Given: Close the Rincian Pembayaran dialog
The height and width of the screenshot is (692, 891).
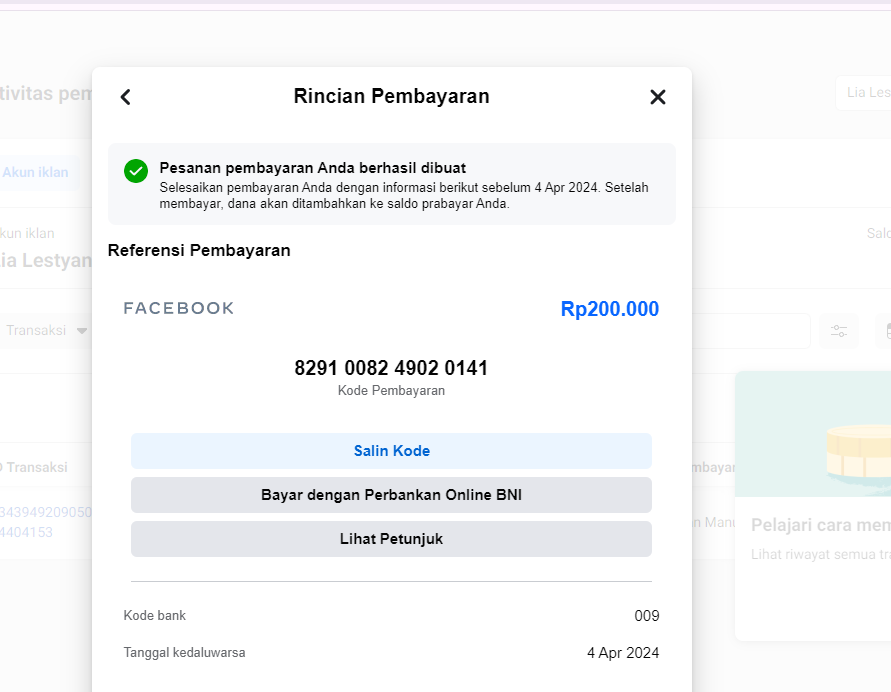Looking at the screenshot, I should 657,97.
